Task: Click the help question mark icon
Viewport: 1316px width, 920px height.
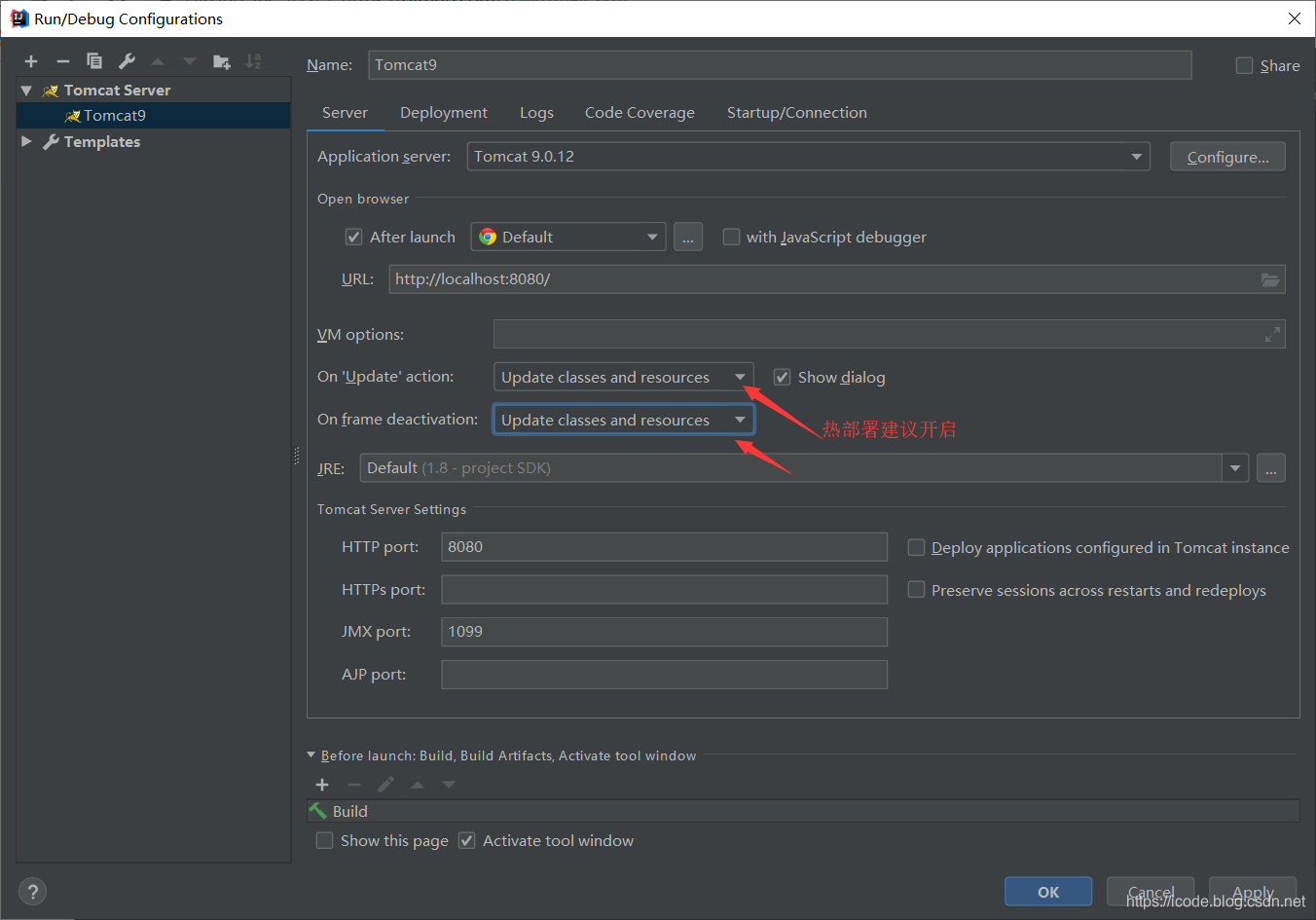Action: tap(32, 892)
